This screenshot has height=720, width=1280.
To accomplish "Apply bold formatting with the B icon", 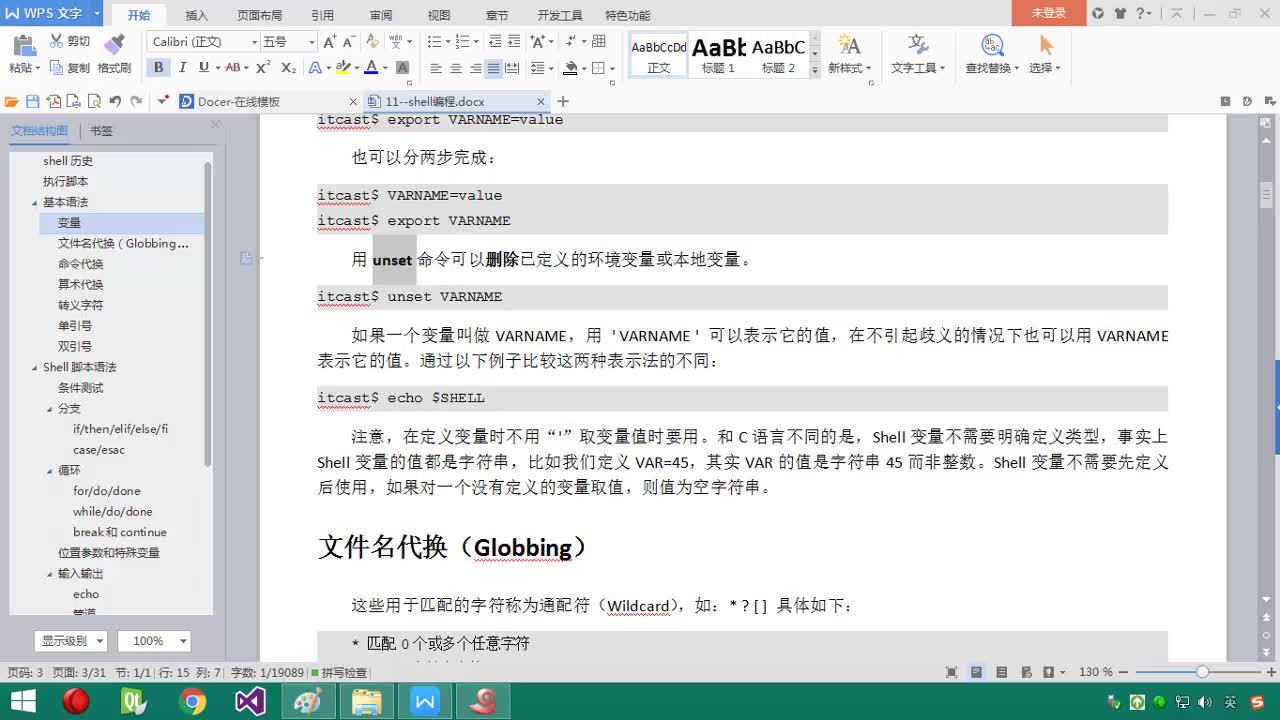I will click(x=158, y=67).
